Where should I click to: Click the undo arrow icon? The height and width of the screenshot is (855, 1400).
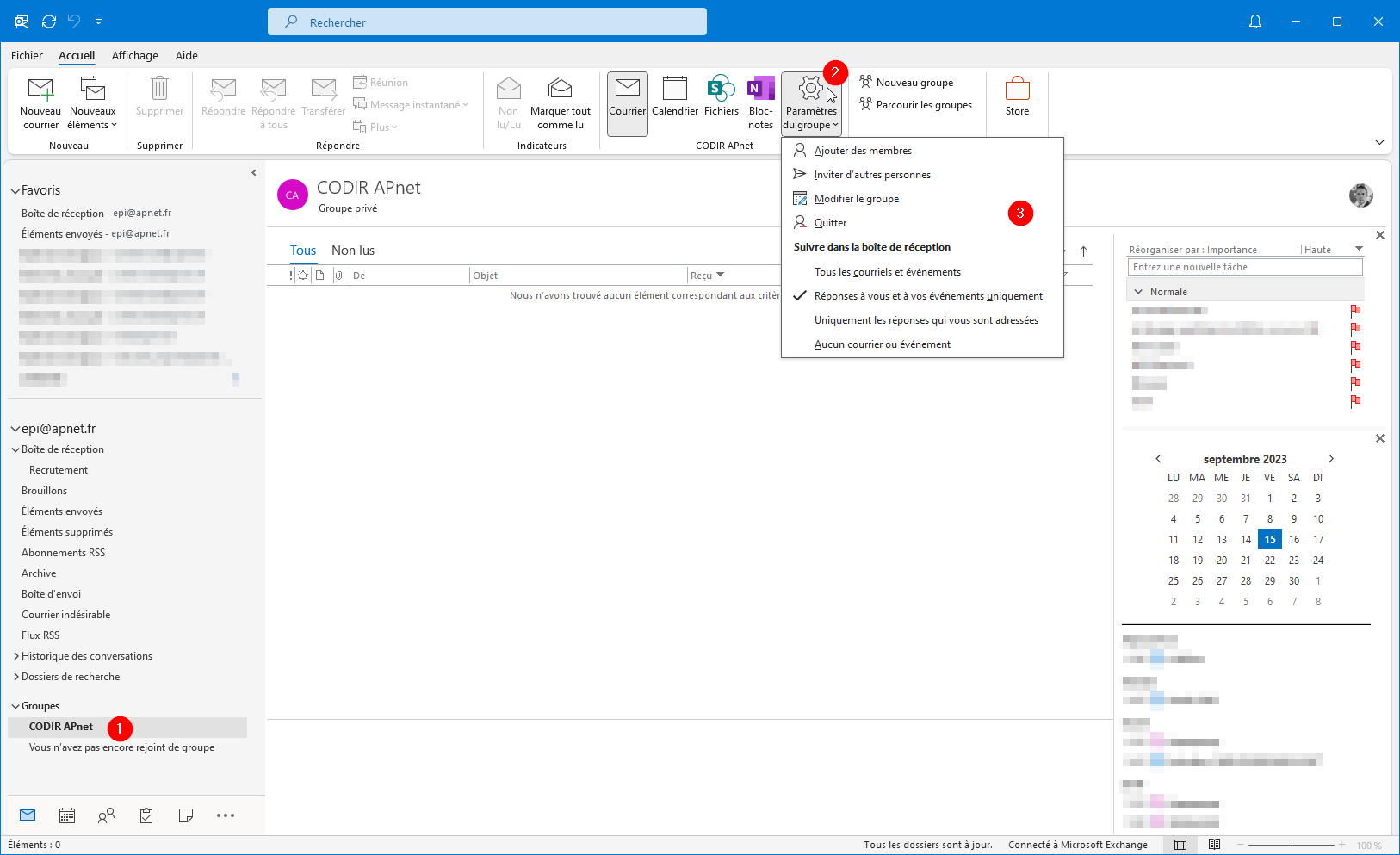(x=74, y=22)
